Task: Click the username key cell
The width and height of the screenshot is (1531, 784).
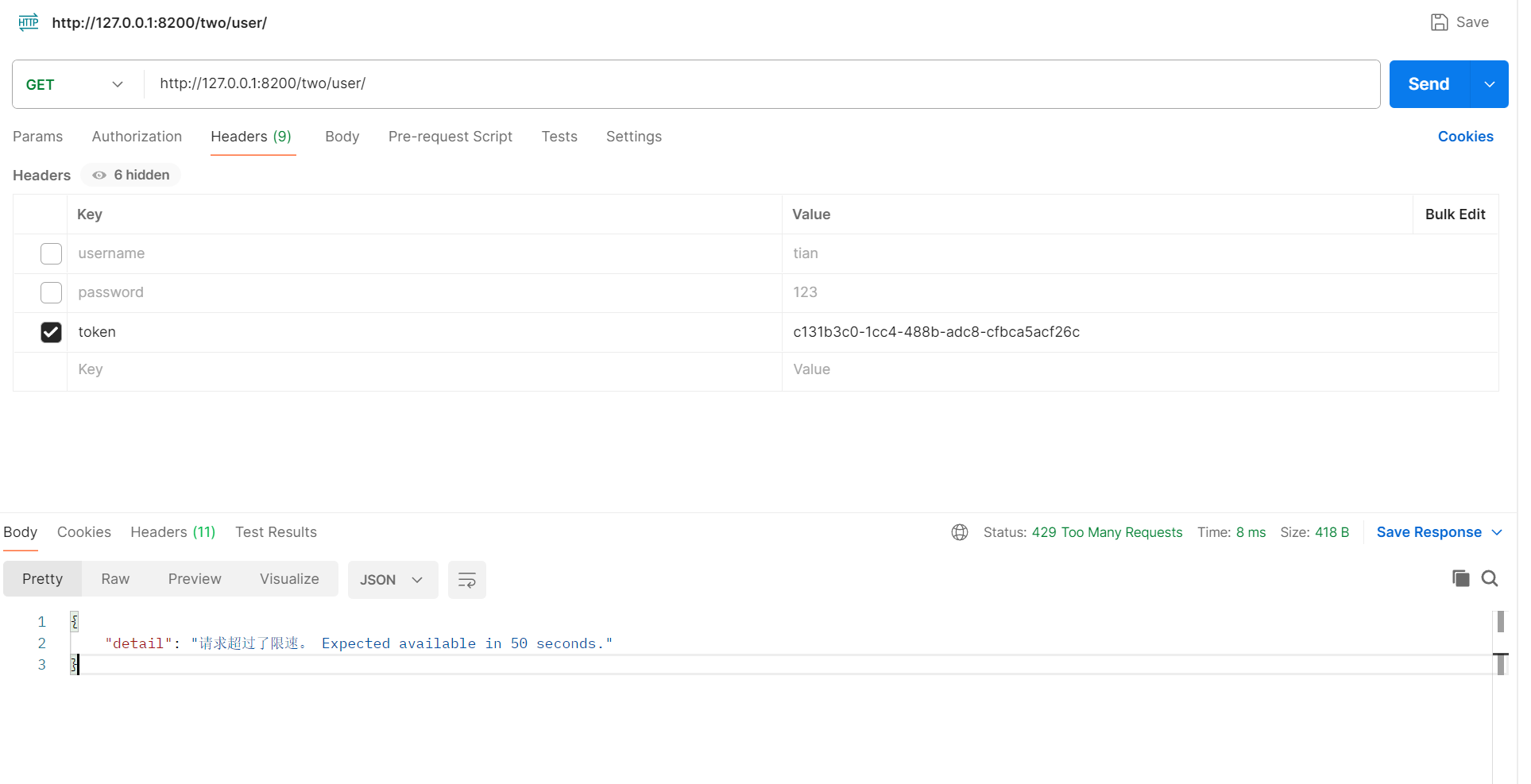Action: click(x=424, y=253)
